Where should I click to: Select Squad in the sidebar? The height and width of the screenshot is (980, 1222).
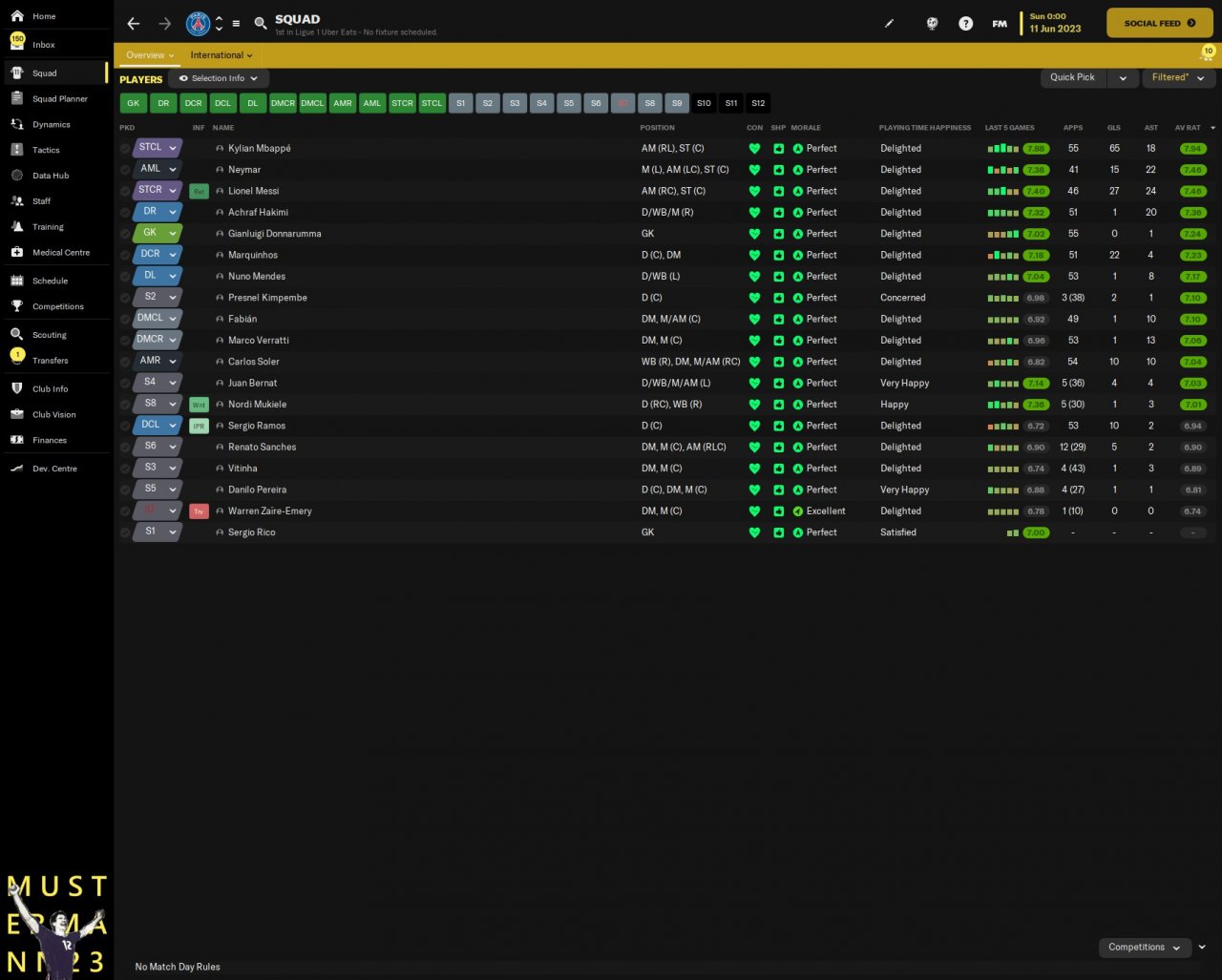[55, 73]
